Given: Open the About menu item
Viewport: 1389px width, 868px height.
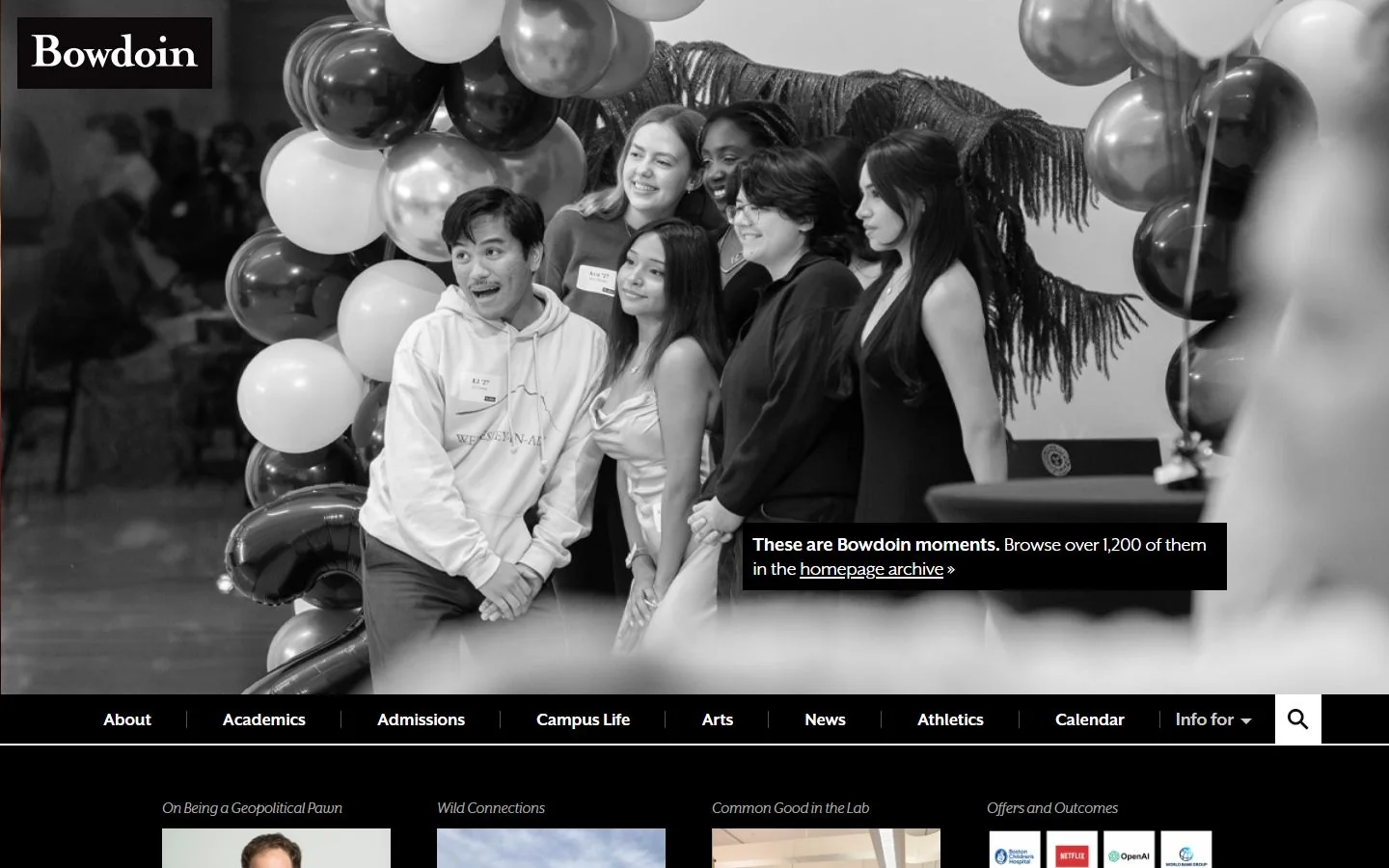Looking at the screenshot, I should (x=127, y=719).
